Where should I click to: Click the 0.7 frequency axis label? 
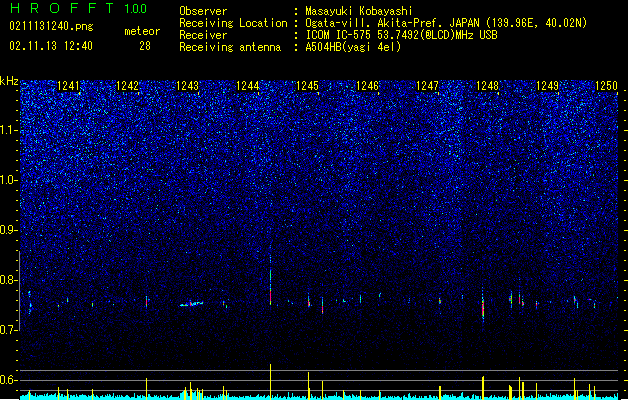pos(9,330)
